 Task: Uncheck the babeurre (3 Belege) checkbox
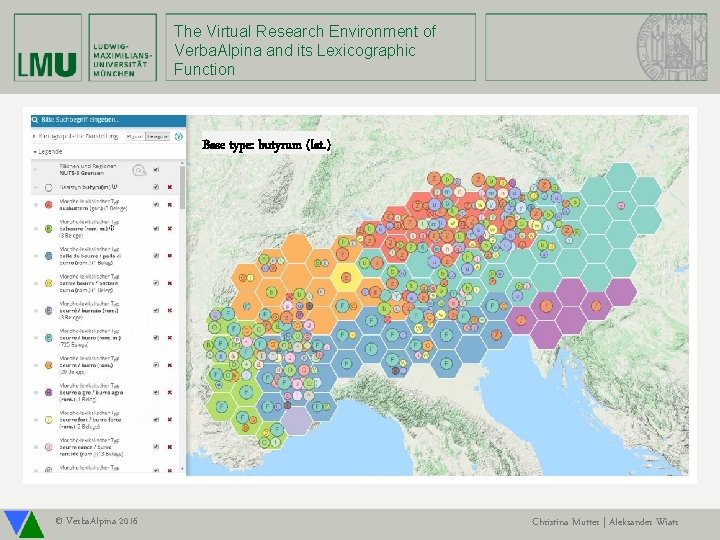point(156,228)
